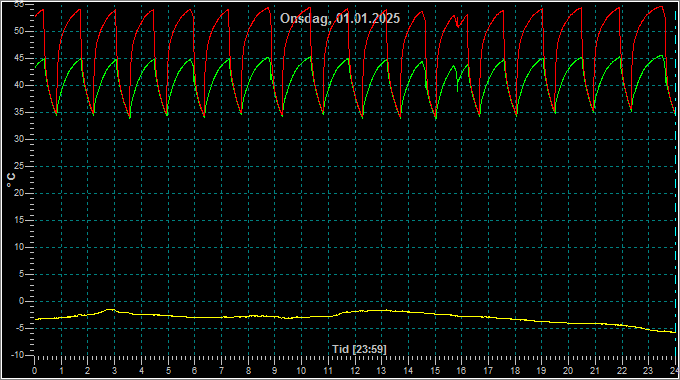
Task: Click the date title Onsdag, 01.01.2025
Action: pos(340,19)
